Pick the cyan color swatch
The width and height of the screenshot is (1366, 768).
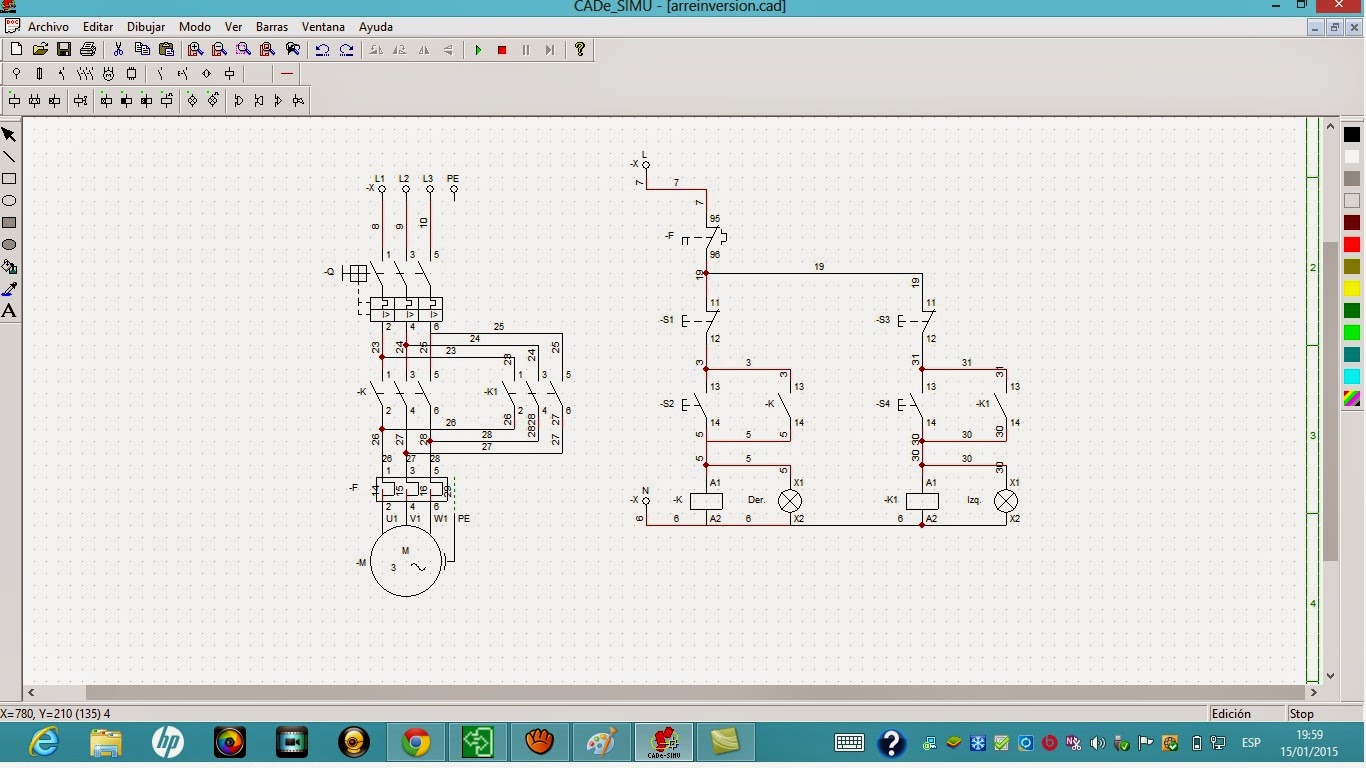(1352, 377)
